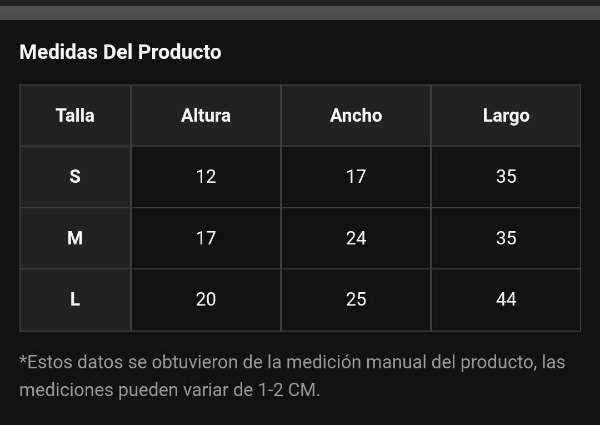The height and width of the screenshot is (425, 600).
Task: Click the gray bar at the top
Action: [x=300, y=13]
